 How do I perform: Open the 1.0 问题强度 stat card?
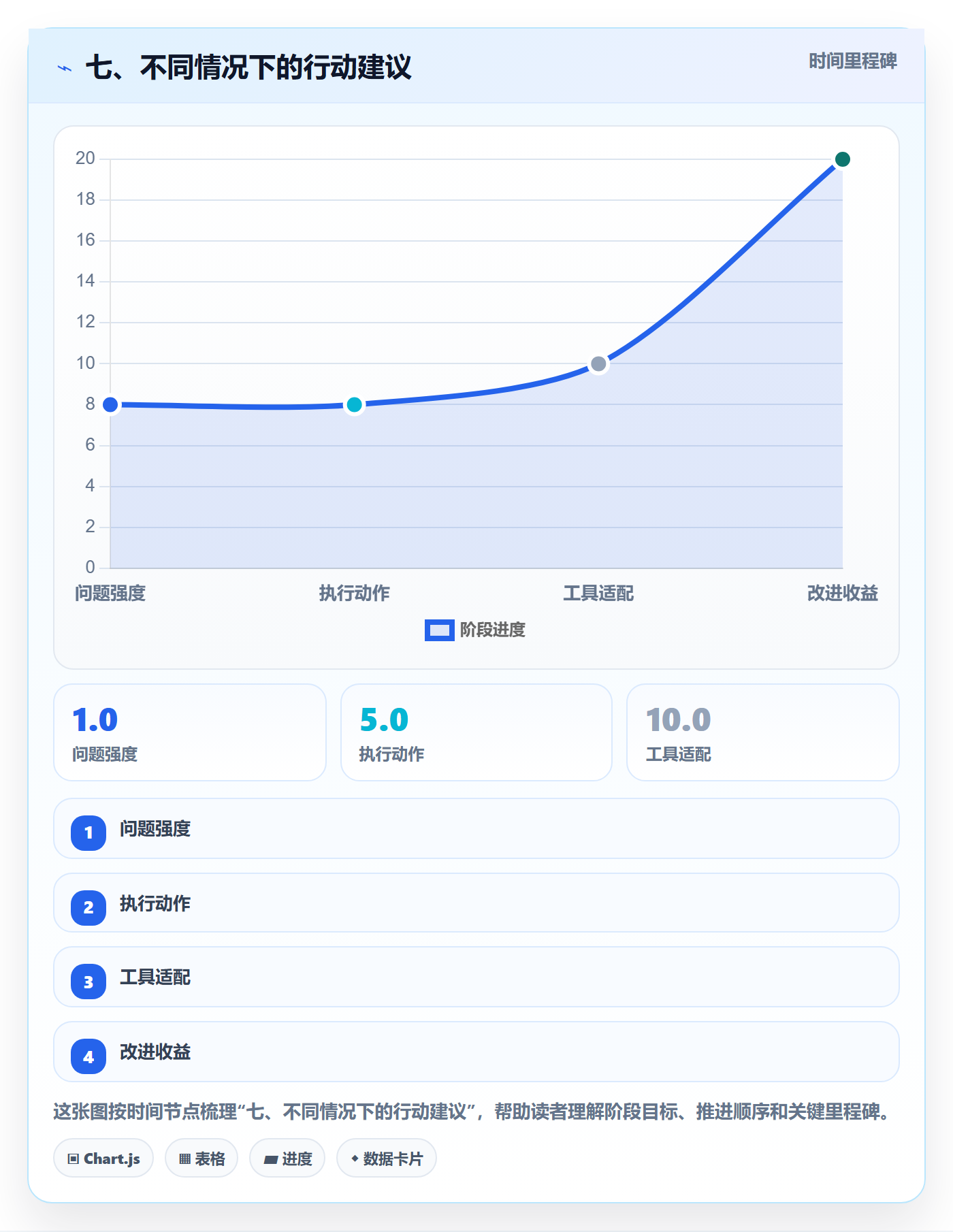190,732
